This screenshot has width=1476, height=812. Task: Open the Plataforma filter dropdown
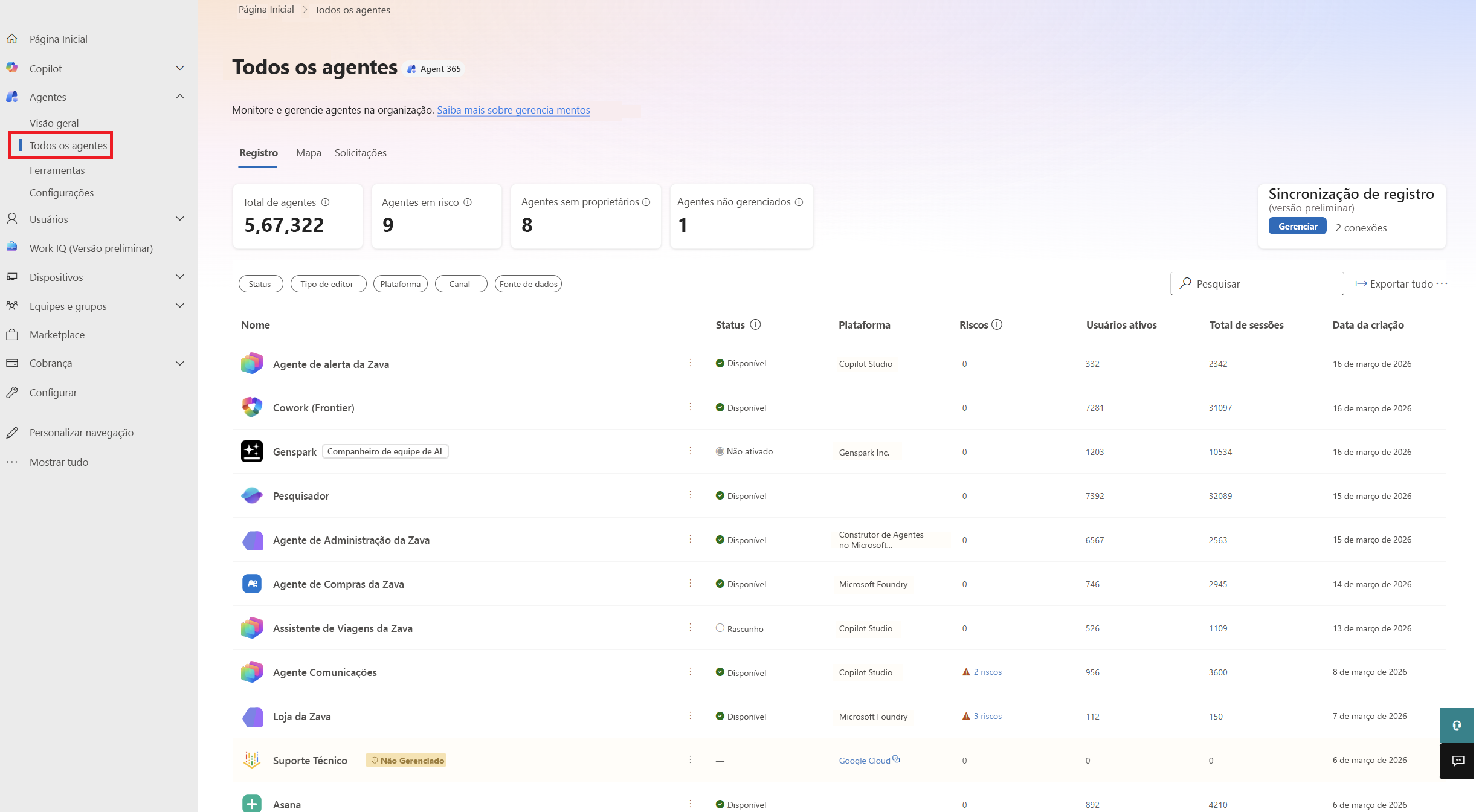click(401, 284)
